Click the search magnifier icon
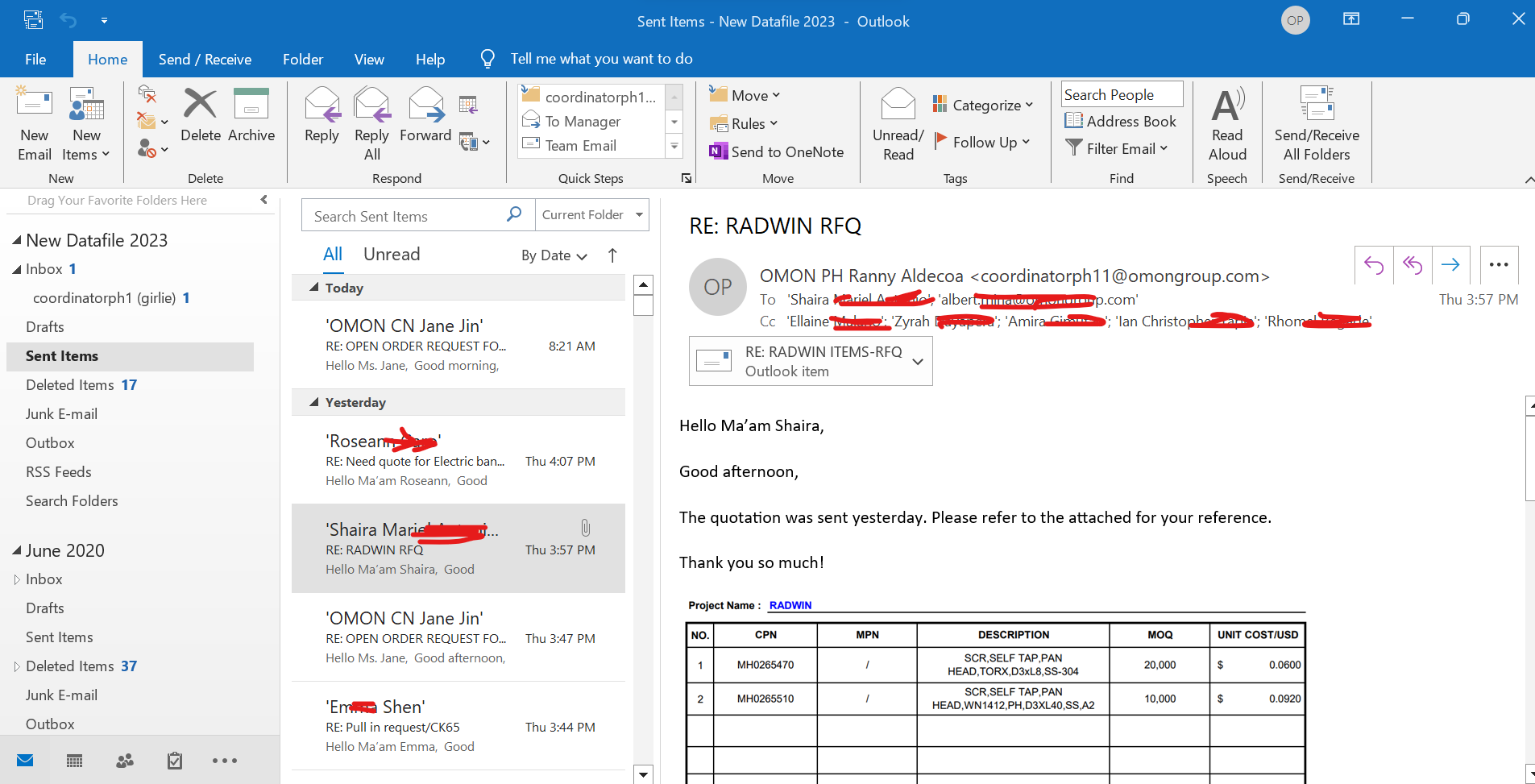The width and height of the screenshot is (1535, 784). click(x=514, y=214)
